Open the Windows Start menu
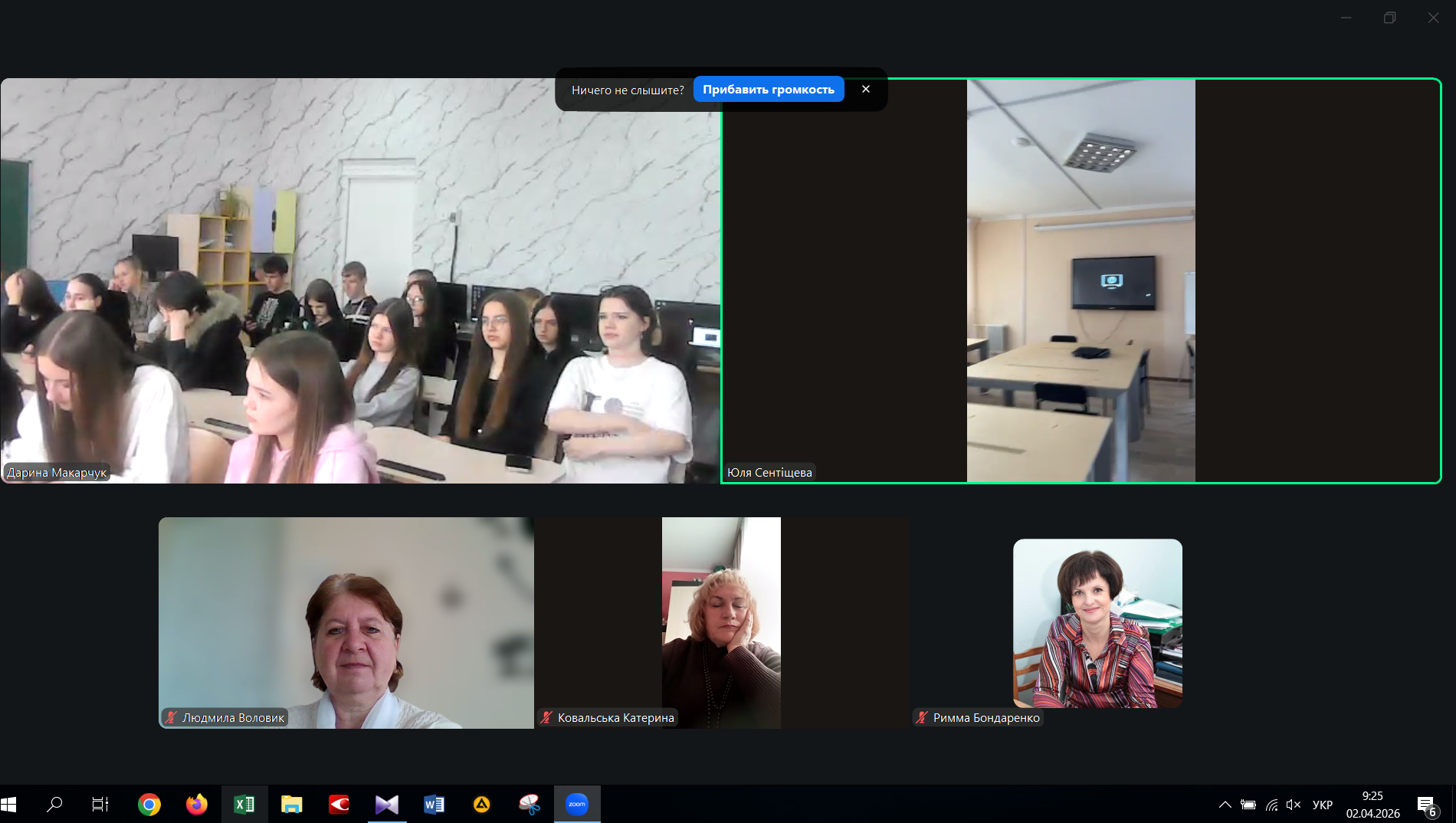The height and width of the screenshot is (823, 1456). pos(8,804)
